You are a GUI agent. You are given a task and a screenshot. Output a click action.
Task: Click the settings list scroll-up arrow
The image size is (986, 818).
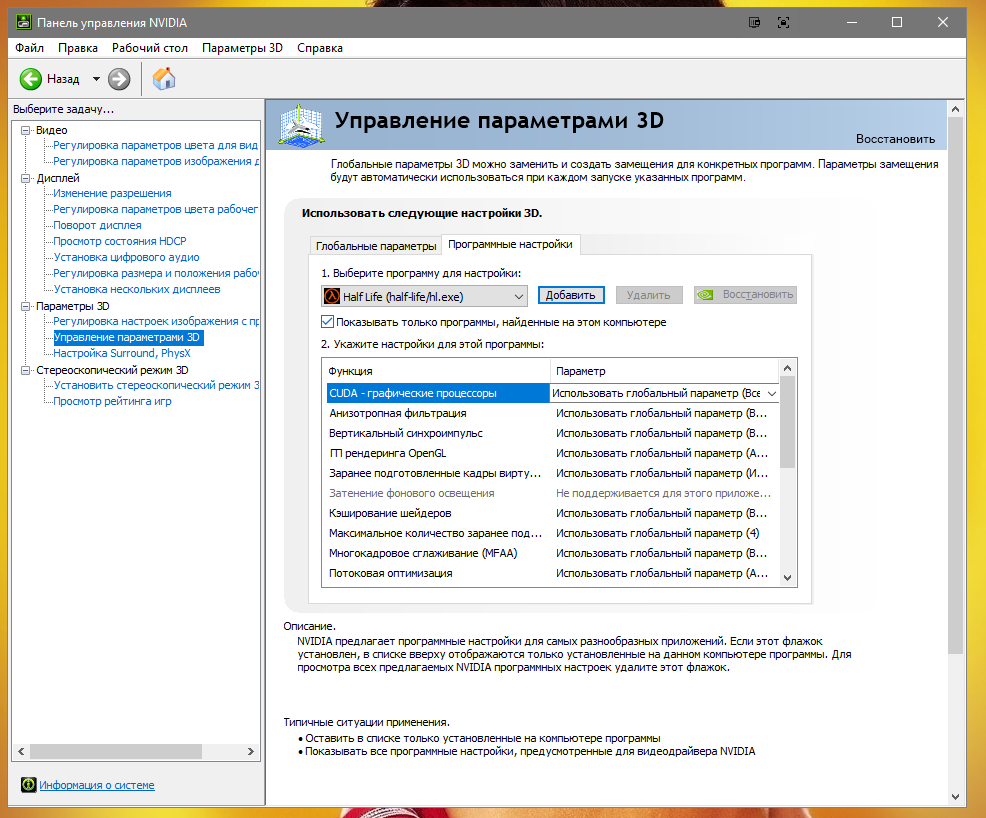[x=788, y=368]
